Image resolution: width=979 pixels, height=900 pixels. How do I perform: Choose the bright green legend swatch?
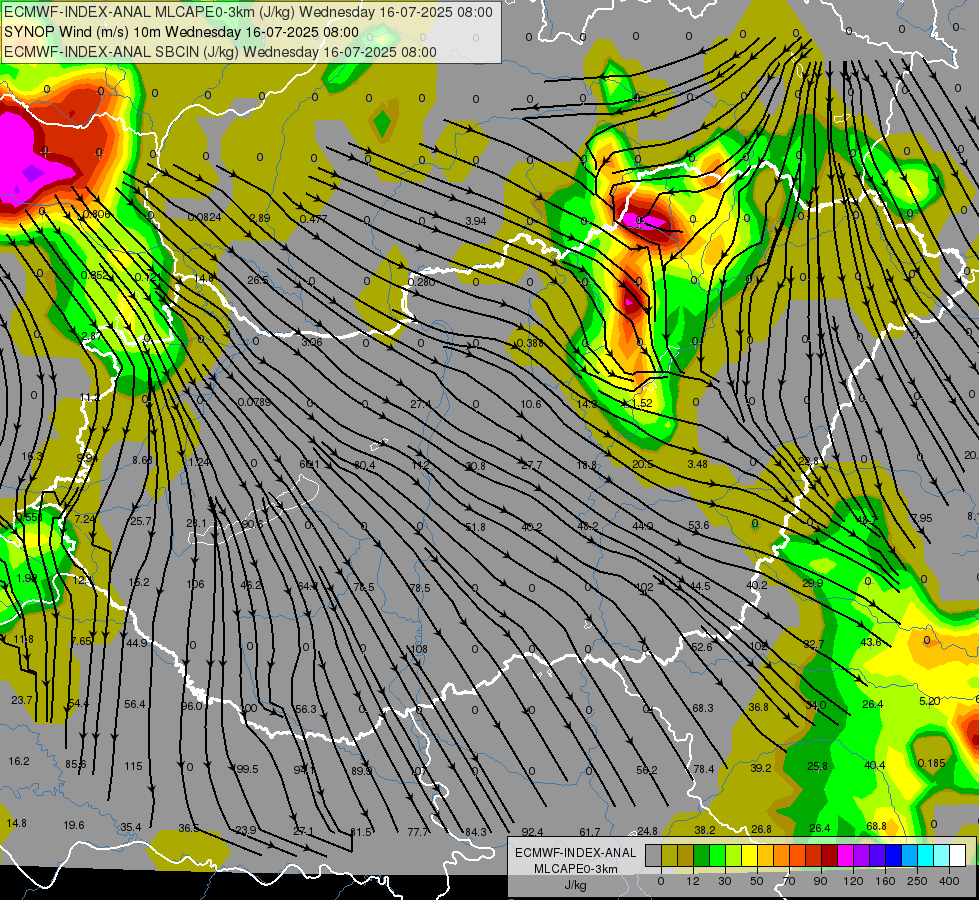pyautogui.click(x=717, y=856)
